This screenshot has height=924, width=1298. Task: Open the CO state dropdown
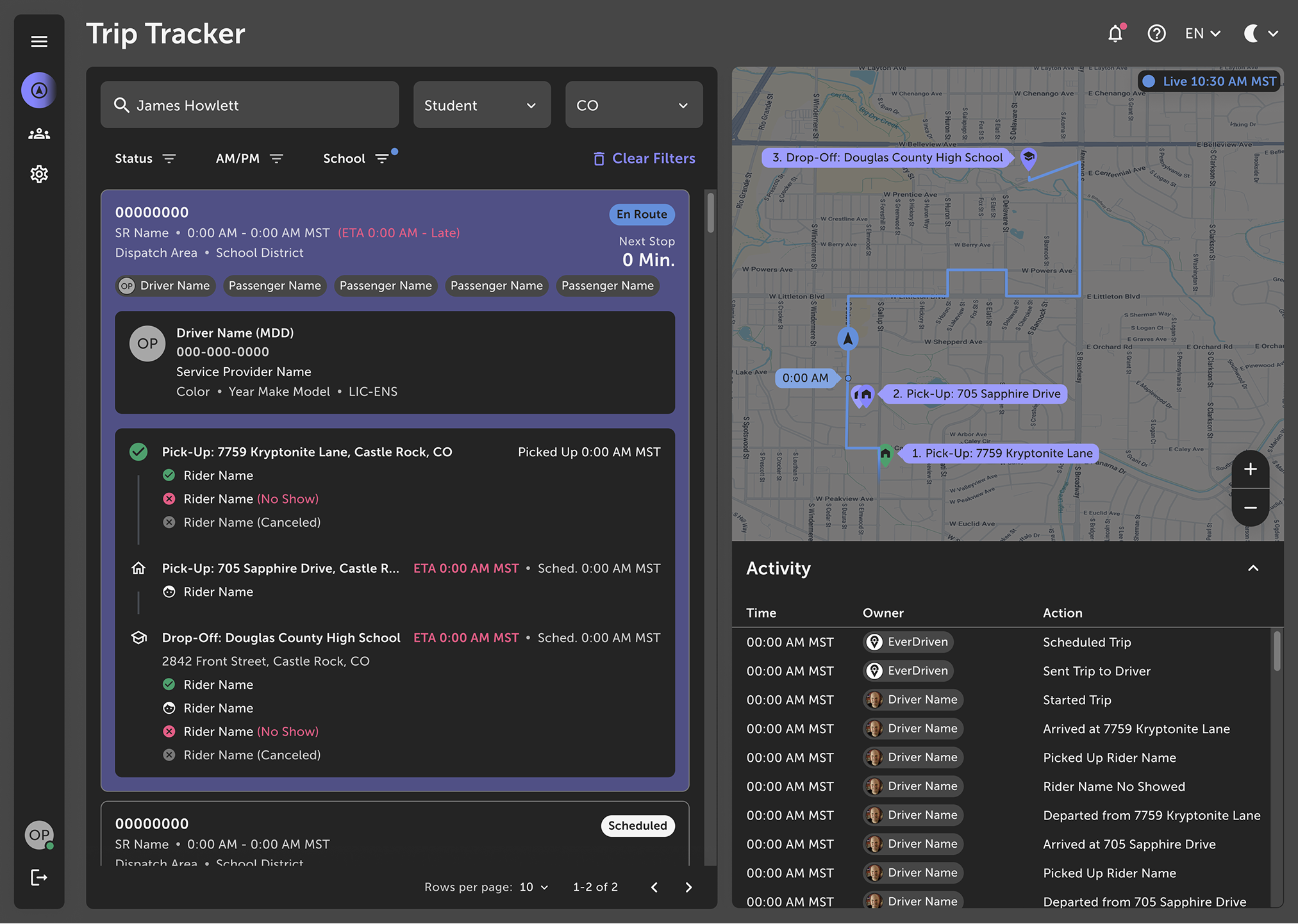633,105
